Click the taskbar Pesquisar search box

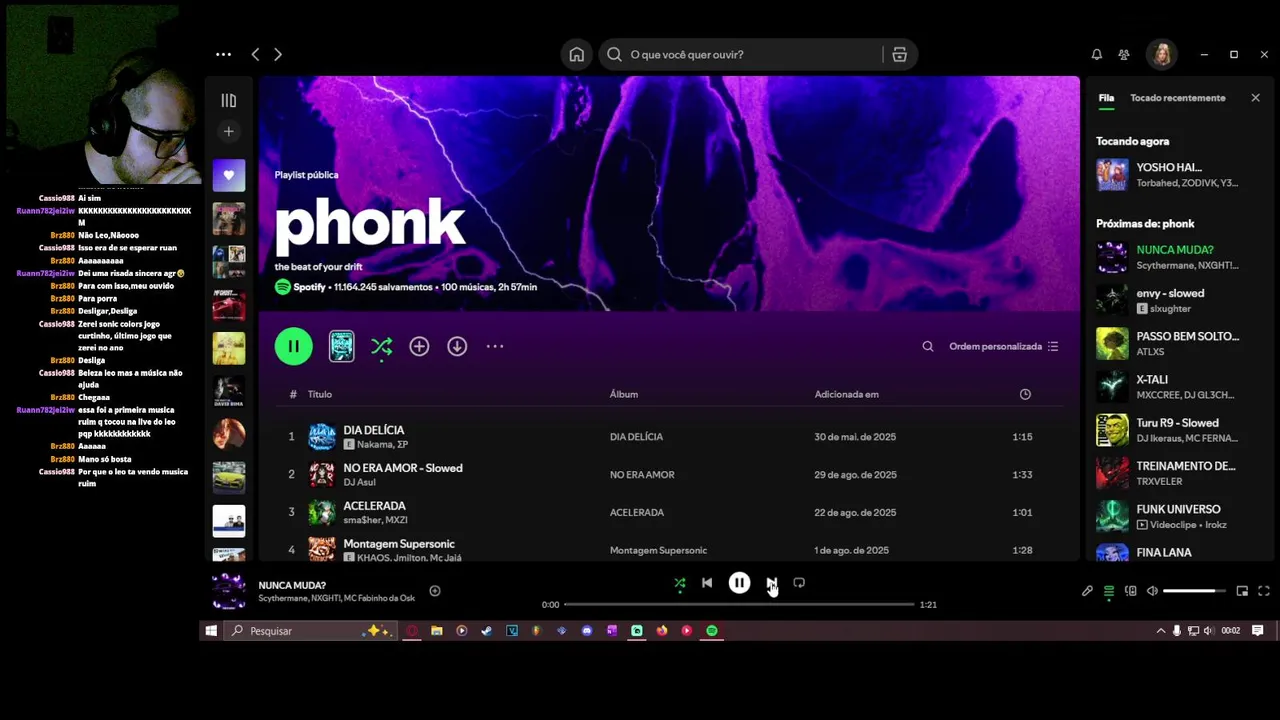click(311, 631)
